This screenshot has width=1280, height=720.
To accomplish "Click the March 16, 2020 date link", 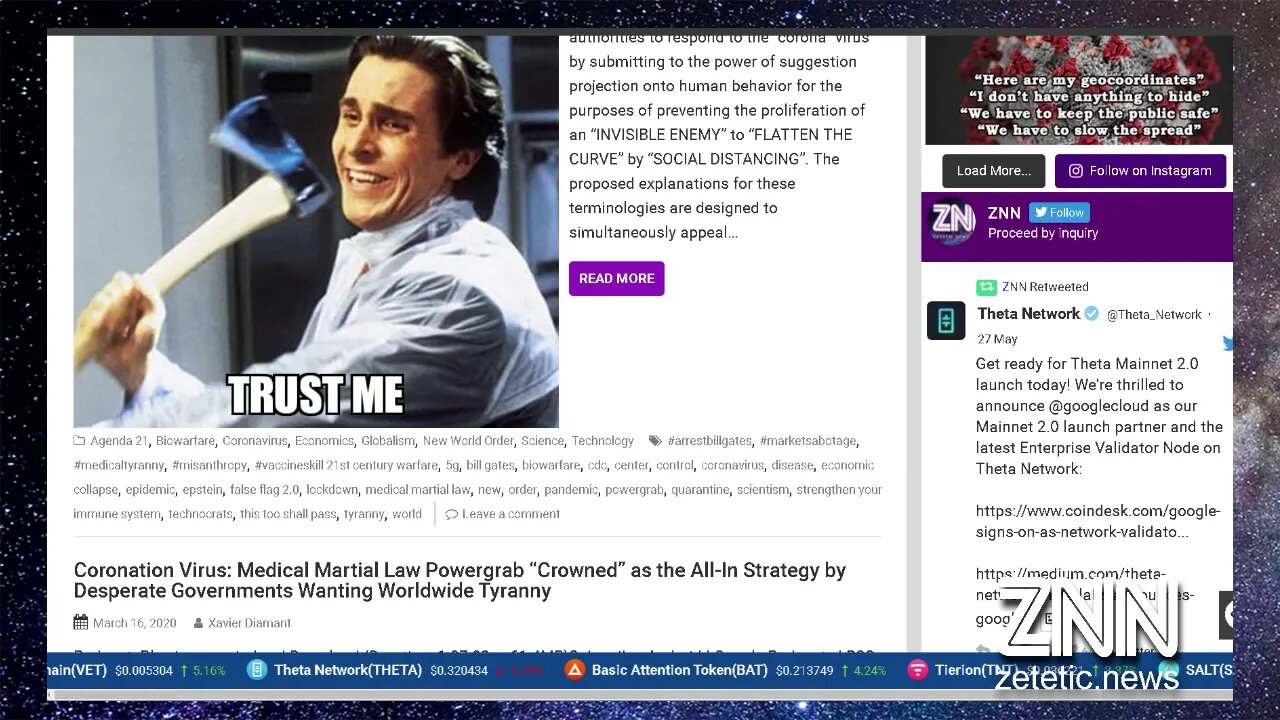I will (134, 623).
